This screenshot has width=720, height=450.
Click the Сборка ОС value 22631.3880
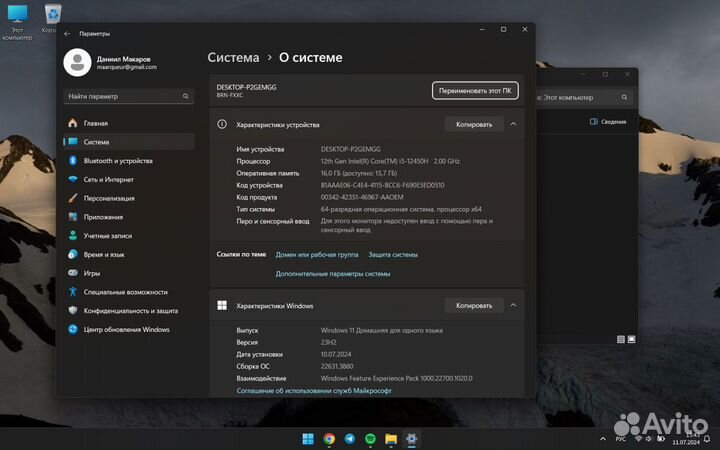point(337,366)
